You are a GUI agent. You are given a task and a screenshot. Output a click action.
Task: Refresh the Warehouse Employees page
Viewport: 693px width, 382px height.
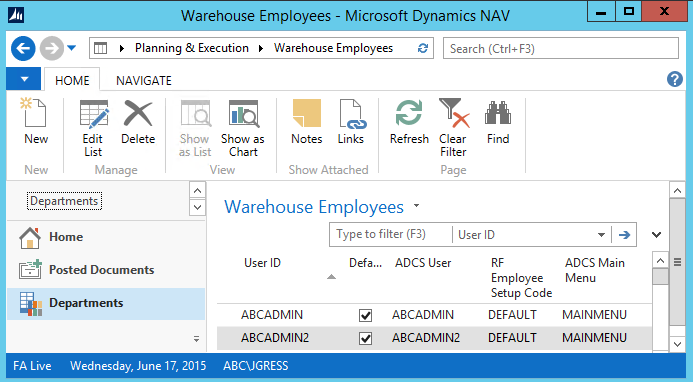point(409,121)
